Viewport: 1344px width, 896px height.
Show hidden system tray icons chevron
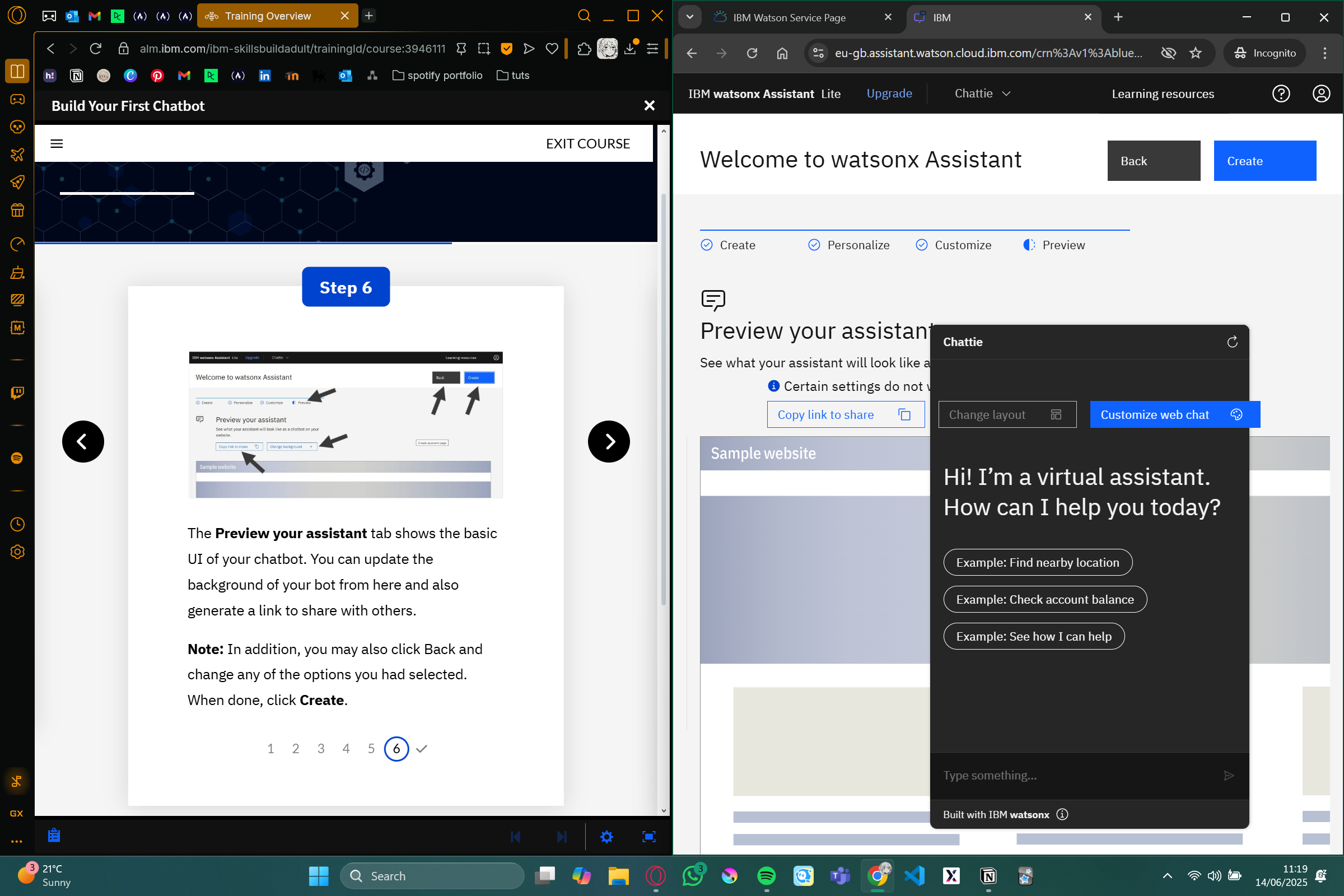tap(1167, 875)
